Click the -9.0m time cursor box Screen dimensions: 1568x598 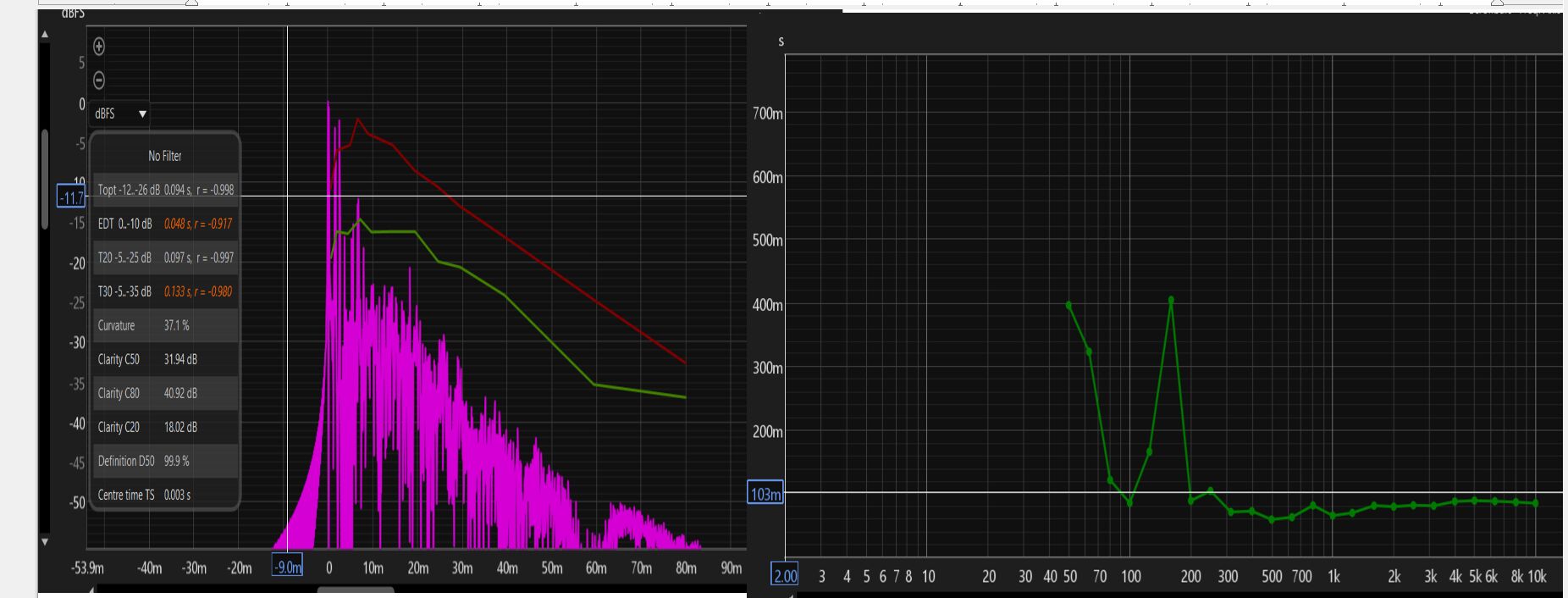pyautogui.click(x=287, y=568)
